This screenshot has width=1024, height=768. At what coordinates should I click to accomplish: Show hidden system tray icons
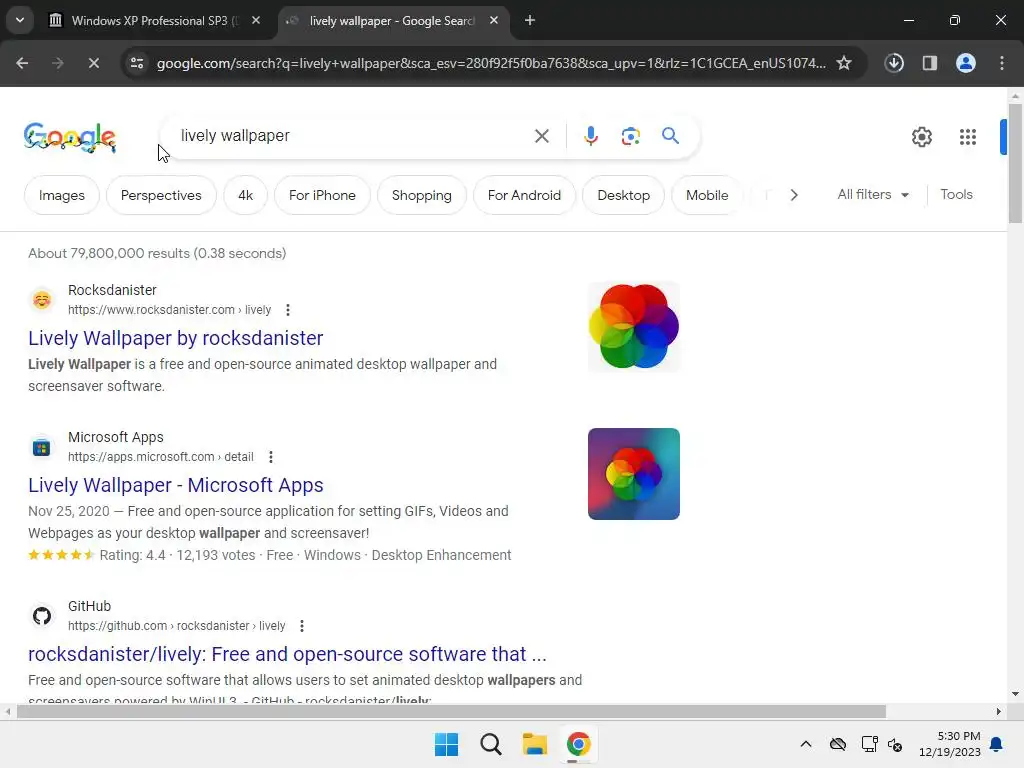806,744
